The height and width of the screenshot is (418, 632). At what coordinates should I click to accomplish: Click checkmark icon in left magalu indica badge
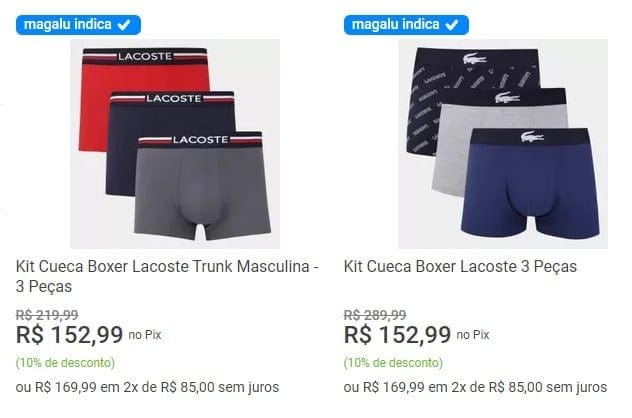[124, 25]
